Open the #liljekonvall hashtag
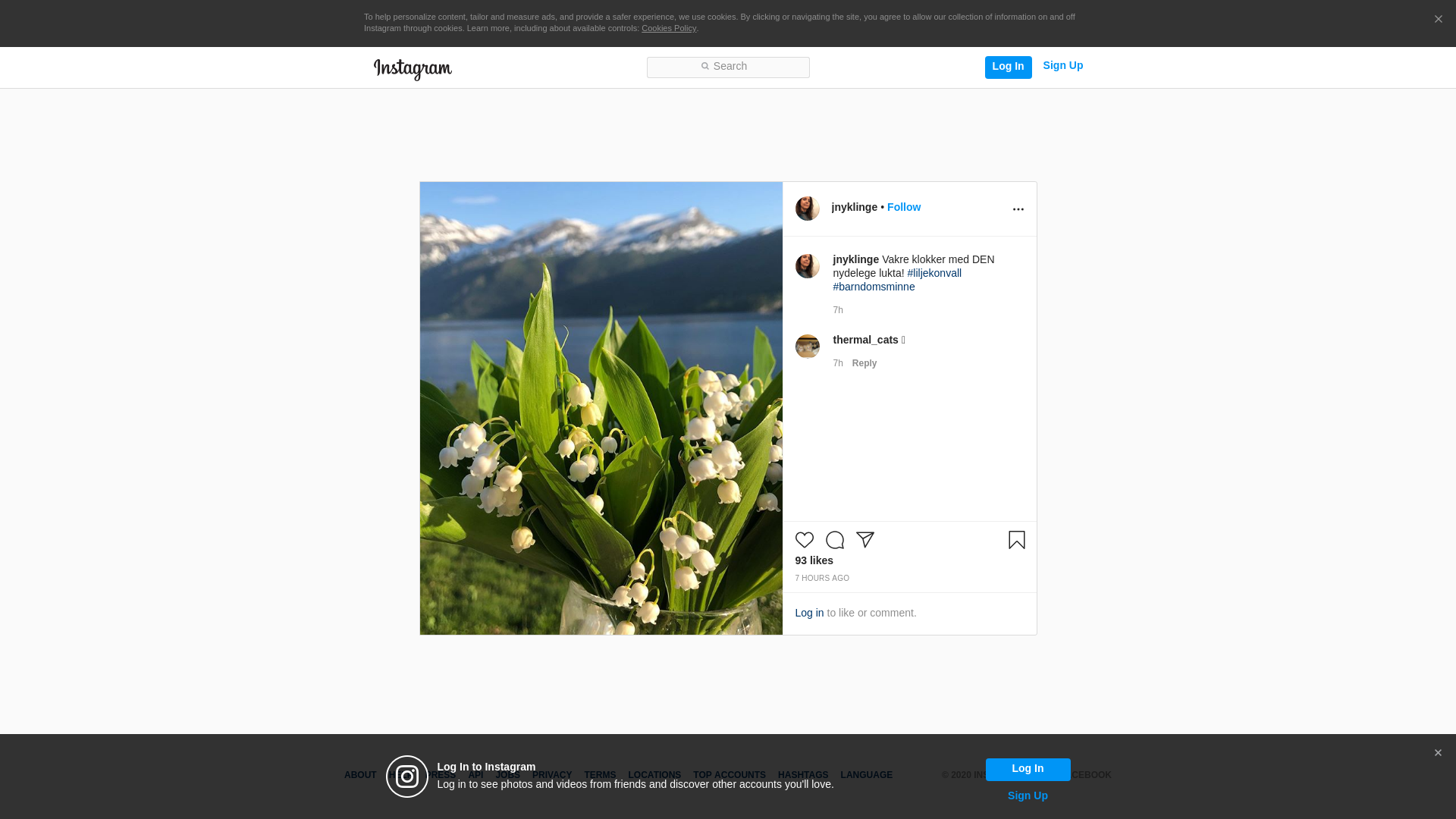Image resolution: width=1456 pixels, height=819 pixels. pyautogui.click(x=934, y=273)
